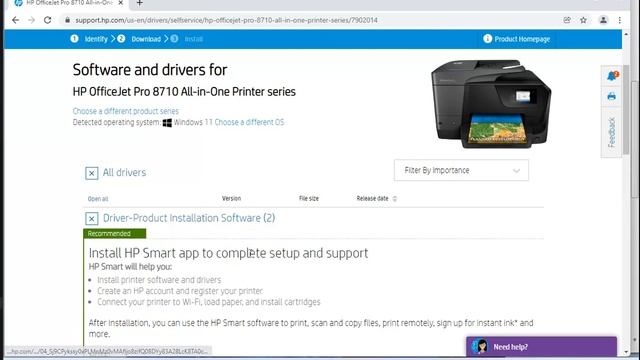Open the Feedback side tab
Image resolution: width=640 pixels, height=360 pixels.
pyautogui.click(x=611, y=132)
